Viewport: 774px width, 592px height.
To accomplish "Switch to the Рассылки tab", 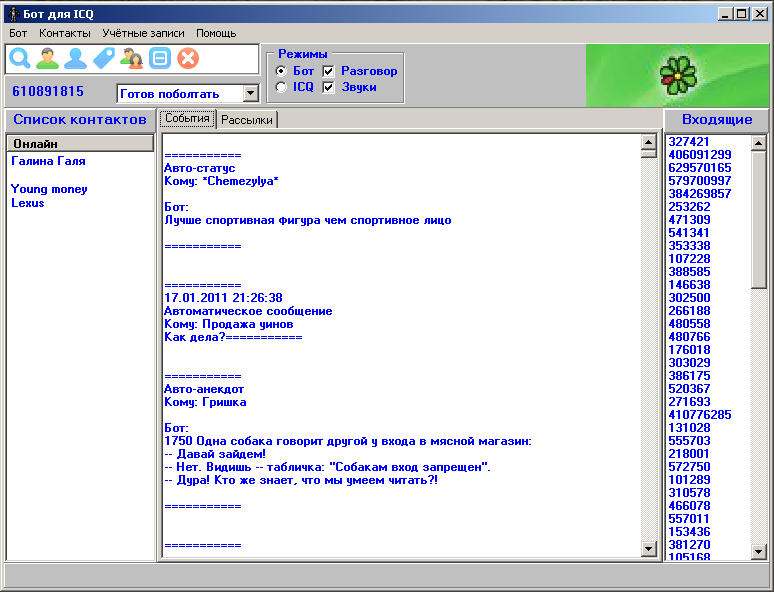I will tap(247, 120).
